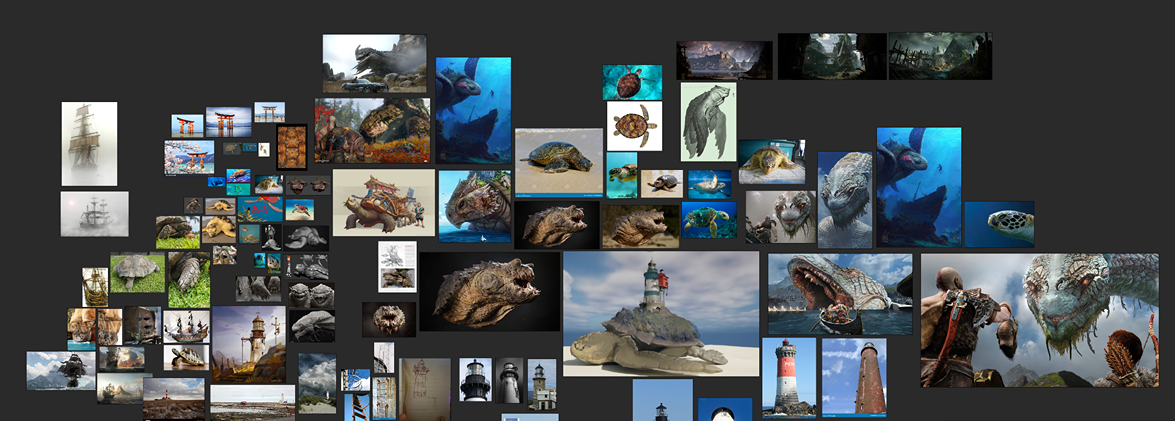Select the tortoise leg close-up on grass
1175x421 pixels.
coord(189,279)
